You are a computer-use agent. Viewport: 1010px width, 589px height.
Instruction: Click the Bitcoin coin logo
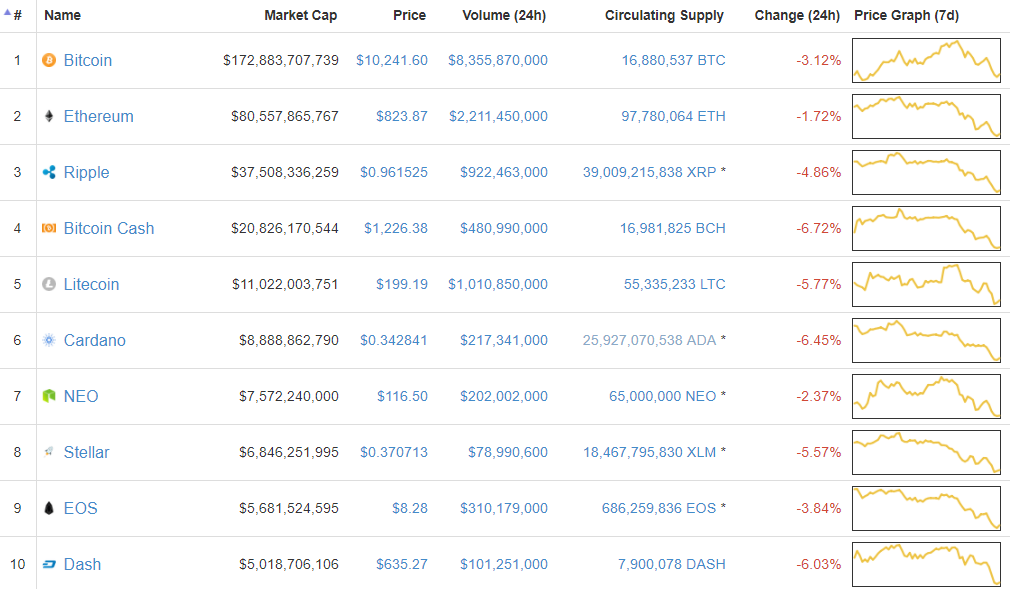click(x=47, y=60)
